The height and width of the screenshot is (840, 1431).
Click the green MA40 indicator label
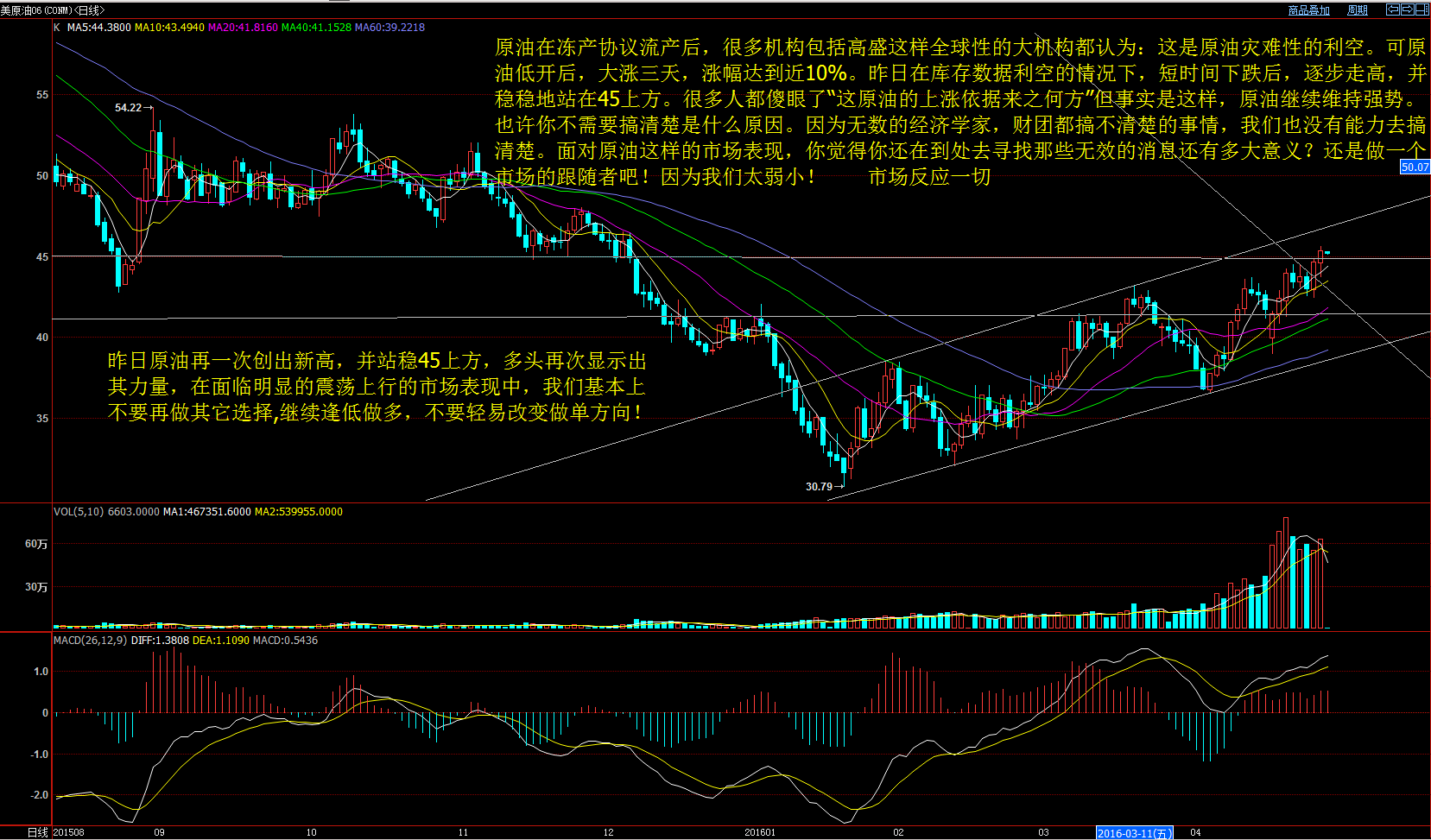[316, 28]
